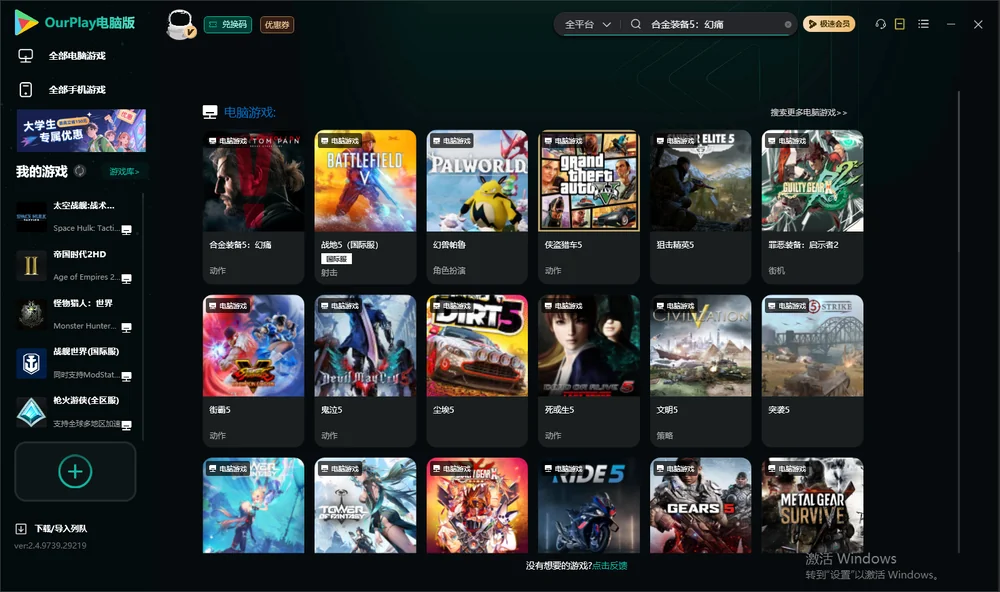
Task: Select 太空战舰:战术 in my games list
Action: (77, 217)
